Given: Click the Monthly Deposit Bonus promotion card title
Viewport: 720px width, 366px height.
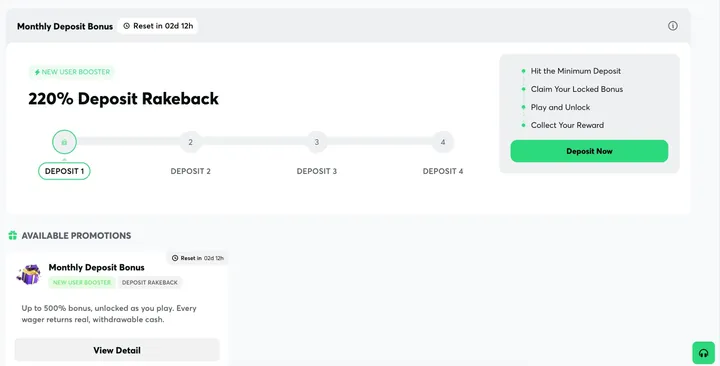Looking at the screenshot, I should tap(96, 267).
